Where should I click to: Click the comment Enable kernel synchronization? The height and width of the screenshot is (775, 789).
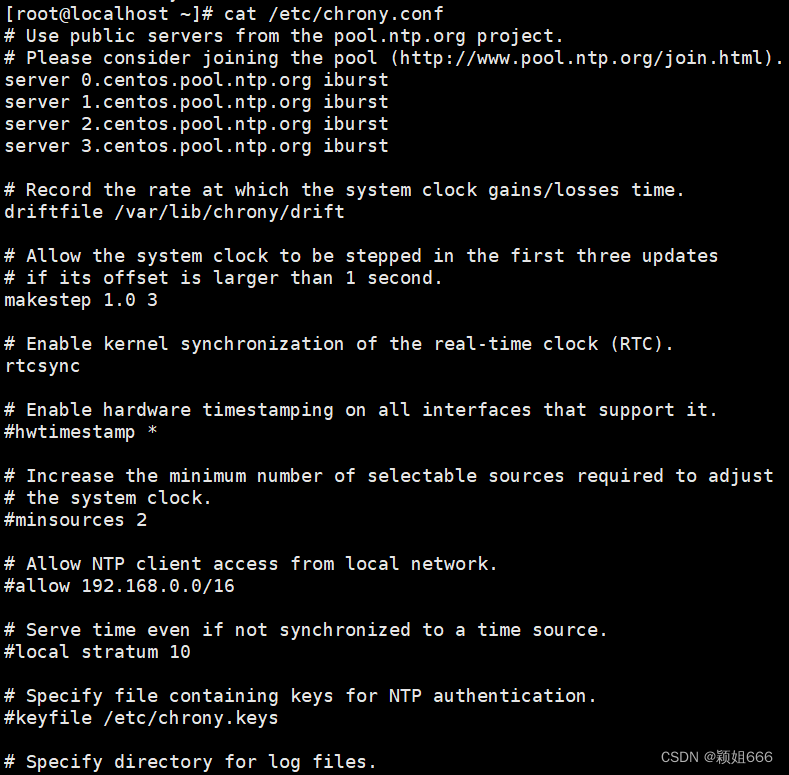tap(339, 344)
